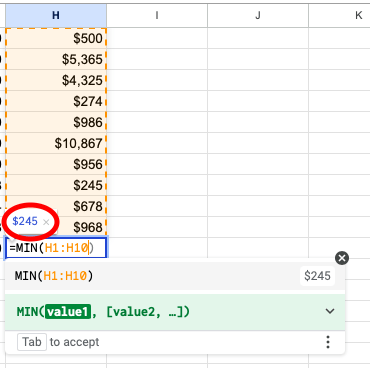
Task: Select column H header
Action: coord(56,15)
